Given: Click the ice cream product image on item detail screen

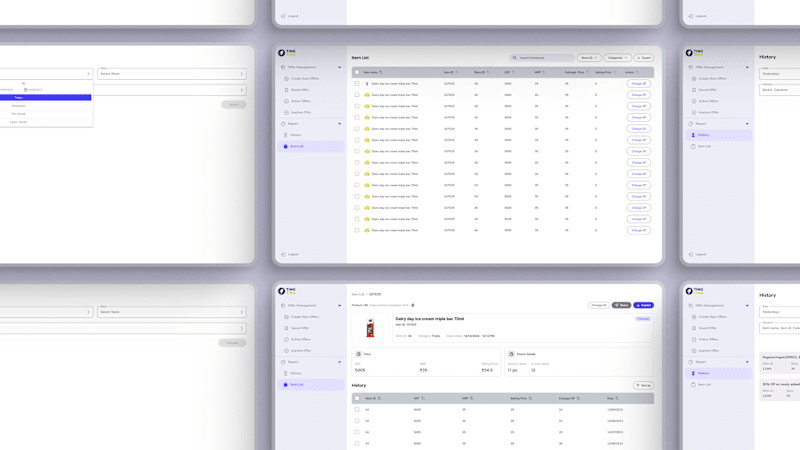Looking at the screenshot, I should pos(370,328).
